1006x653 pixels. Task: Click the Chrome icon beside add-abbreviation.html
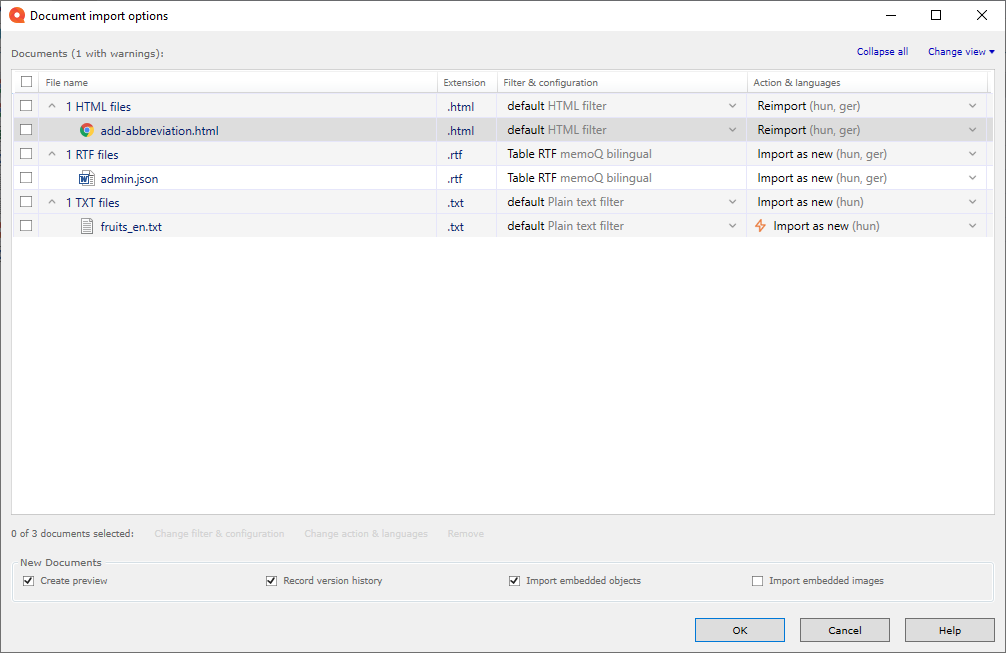tap(86, 130)
